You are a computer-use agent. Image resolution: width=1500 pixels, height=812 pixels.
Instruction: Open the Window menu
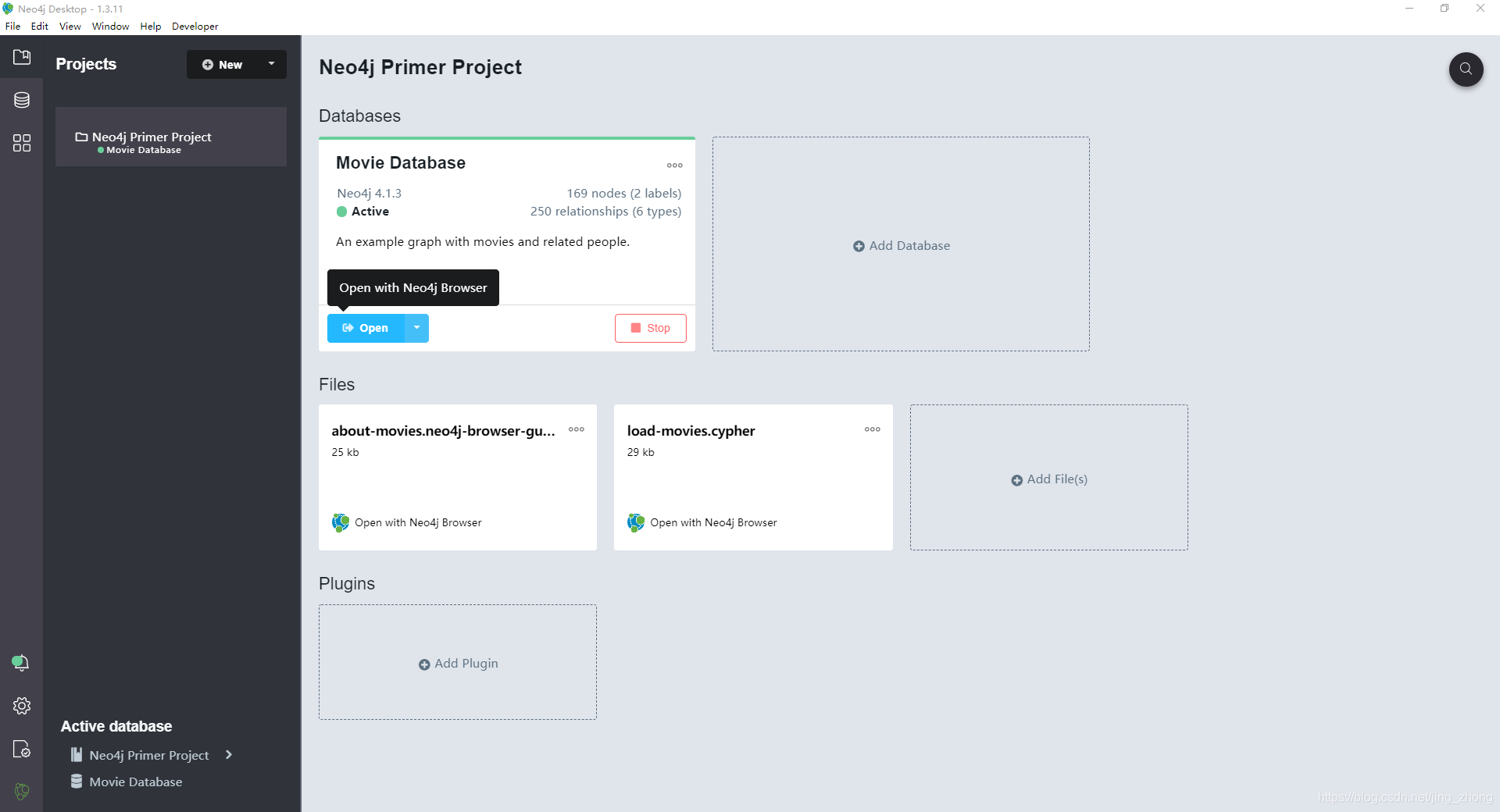click(x=111, y=26)
